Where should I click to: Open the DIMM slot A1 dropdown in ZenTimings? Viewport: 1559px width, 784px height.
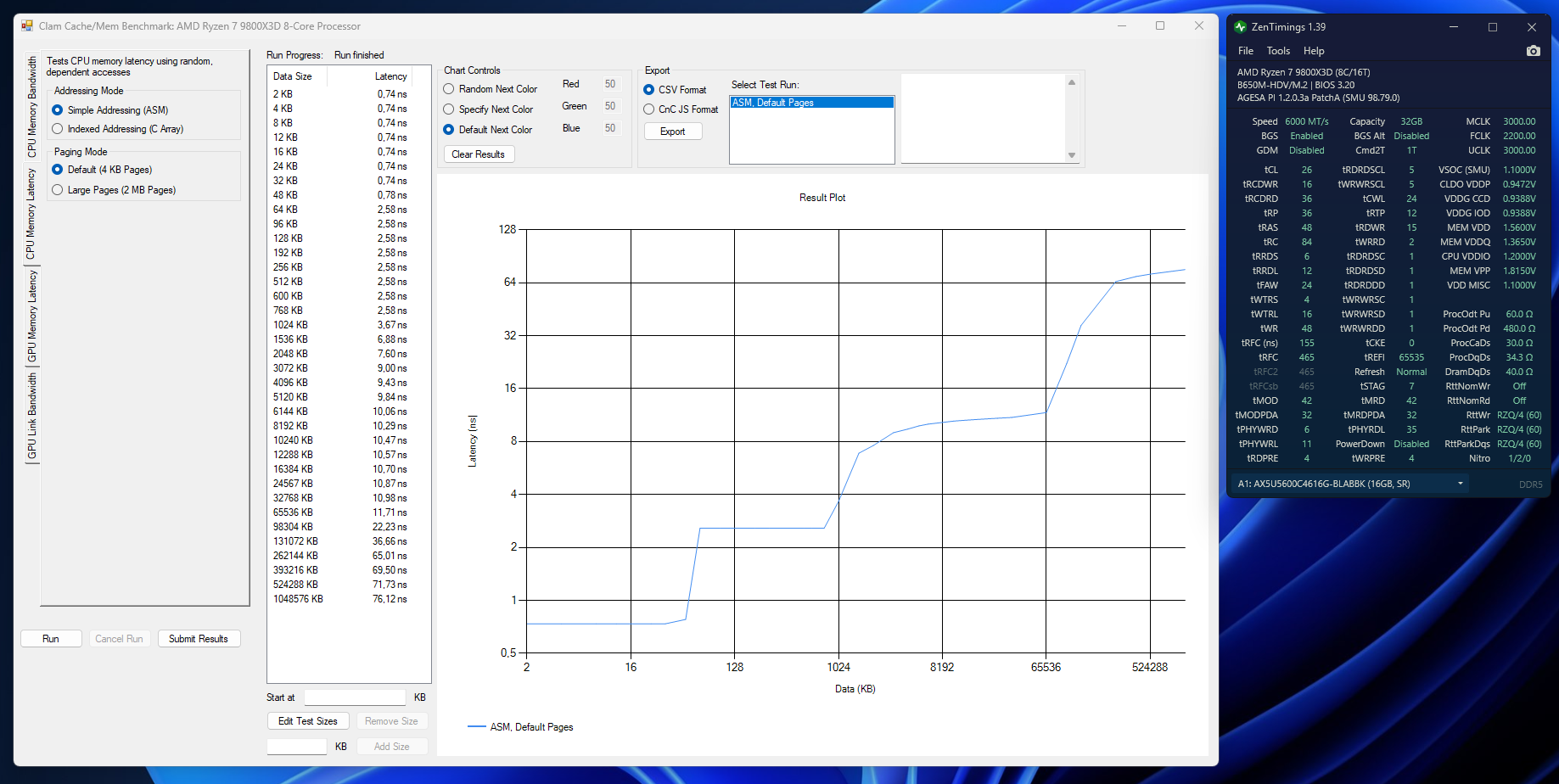click(x=1349, y=484)
